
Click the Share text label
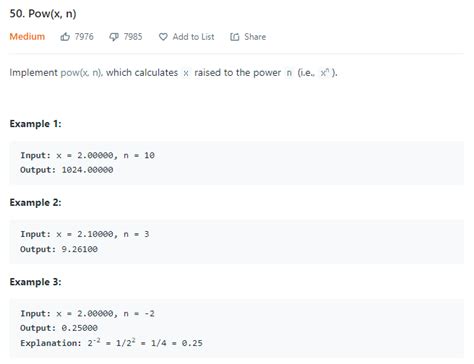tap(255, 36)
